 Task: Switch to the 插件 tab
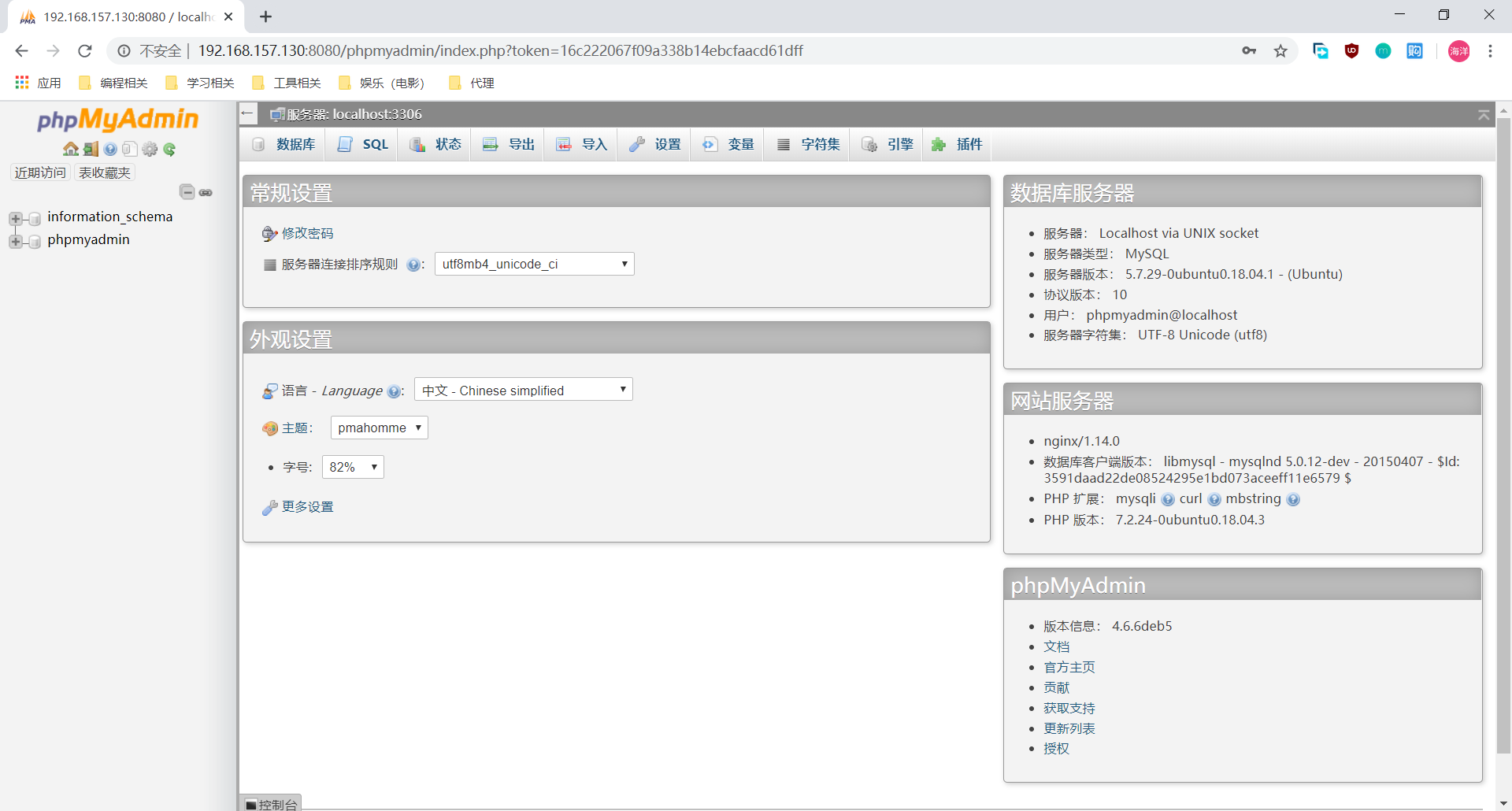click(957, 145)
